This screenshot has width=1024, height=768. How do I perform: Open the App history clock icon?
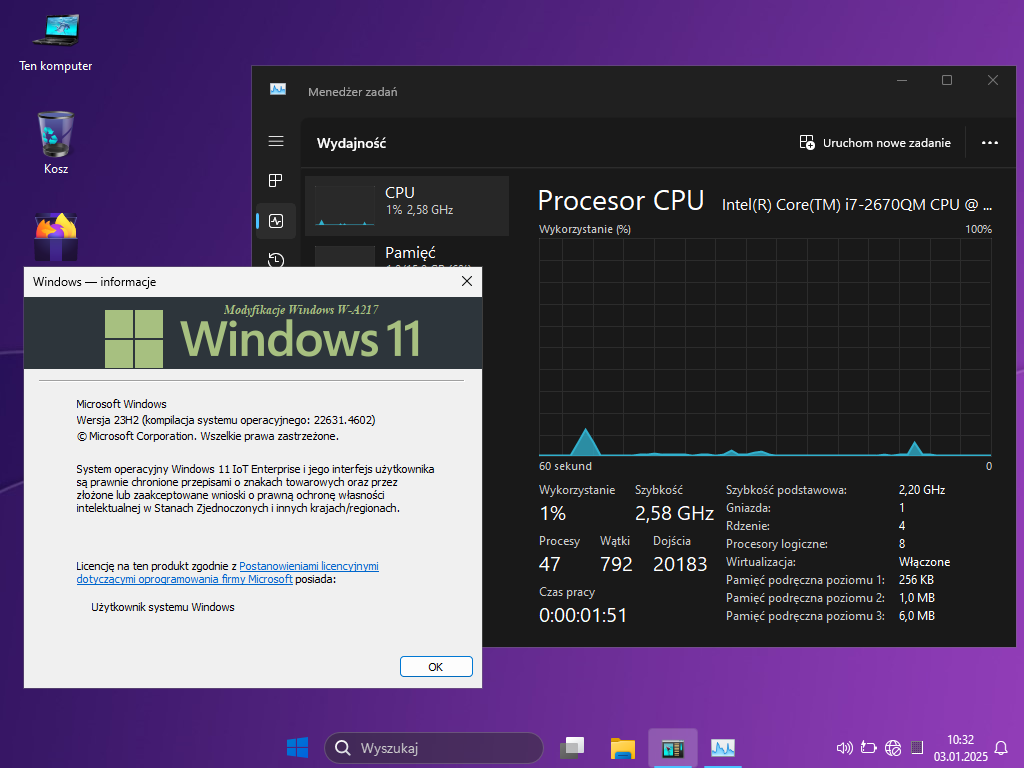tap(276, 259)
